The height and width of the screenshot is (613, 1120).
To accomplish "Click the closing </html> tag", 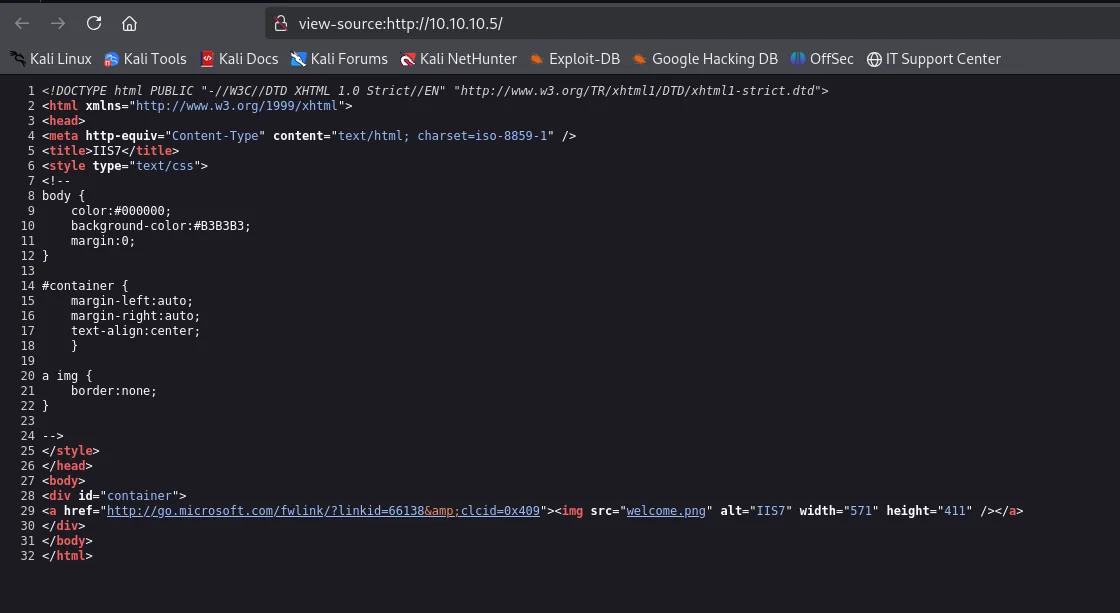I will [x=67, y=556].
